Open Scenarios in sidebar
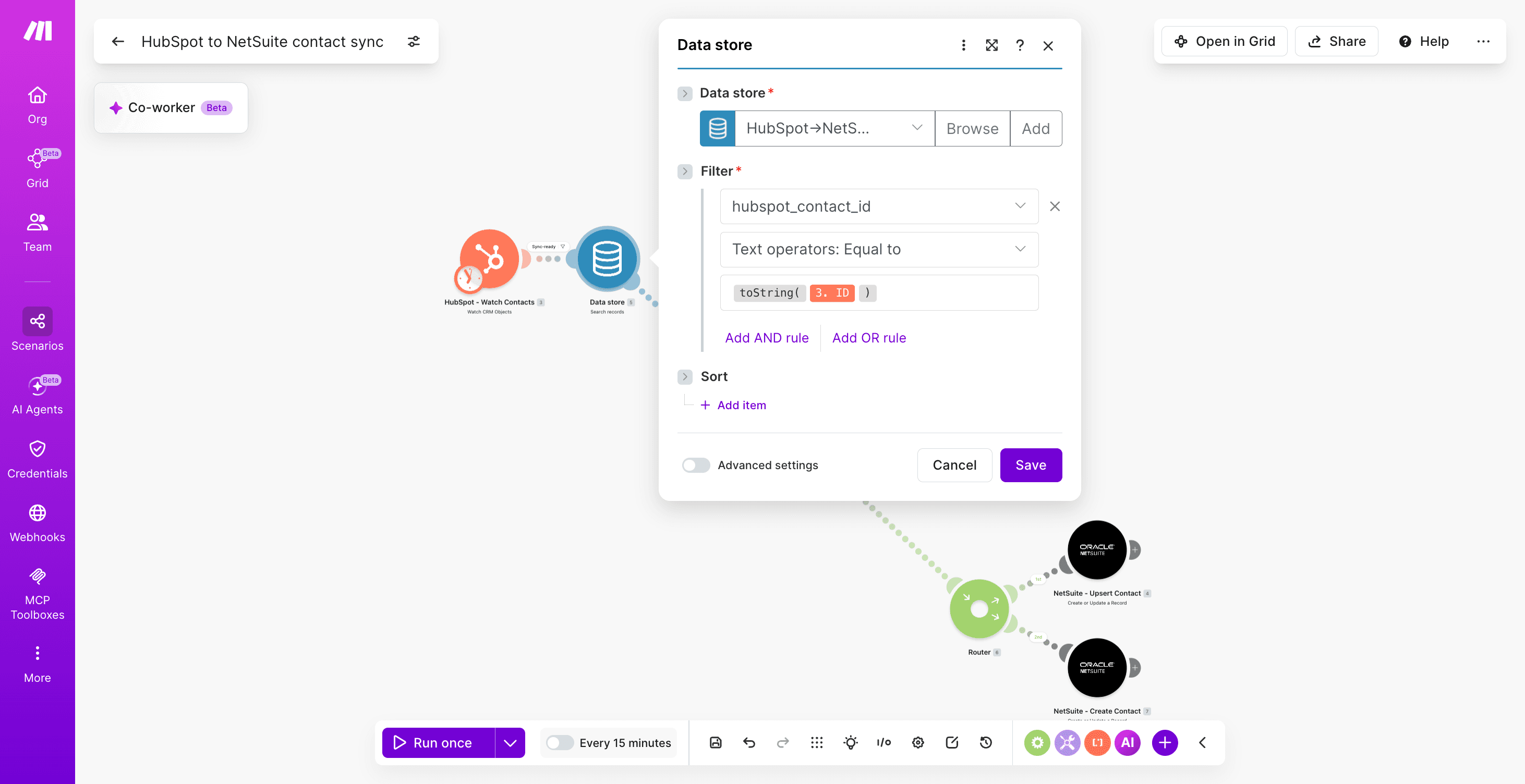The image size is (1525, 784). coord(38,330)
